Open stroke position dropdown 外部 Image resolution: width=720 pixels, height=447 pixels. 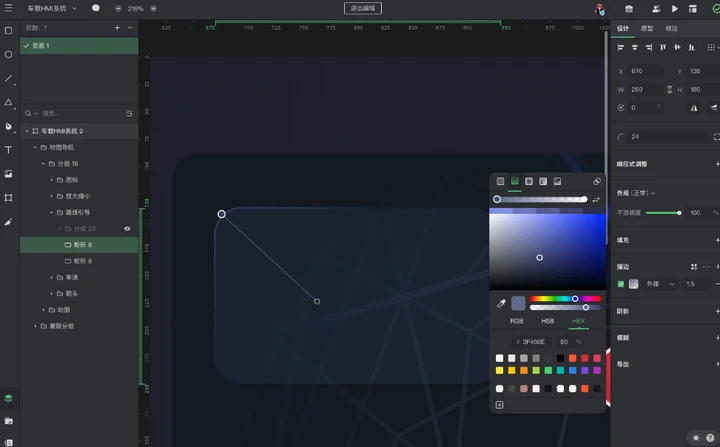[x=660, y=284]
